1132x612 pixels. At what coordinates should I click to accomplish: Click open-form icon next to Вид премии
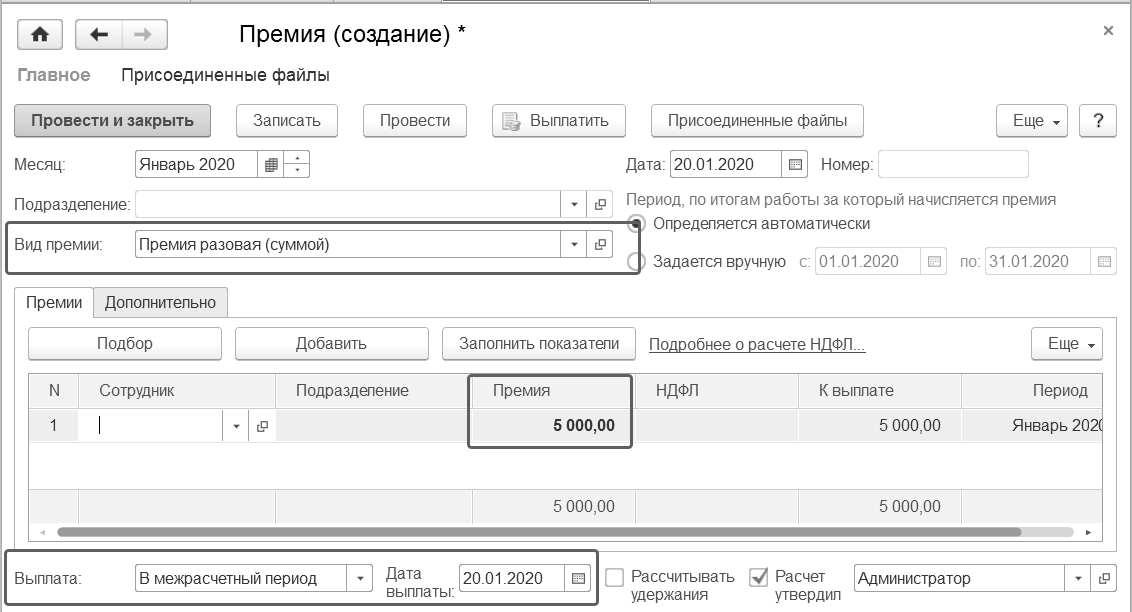600,244
